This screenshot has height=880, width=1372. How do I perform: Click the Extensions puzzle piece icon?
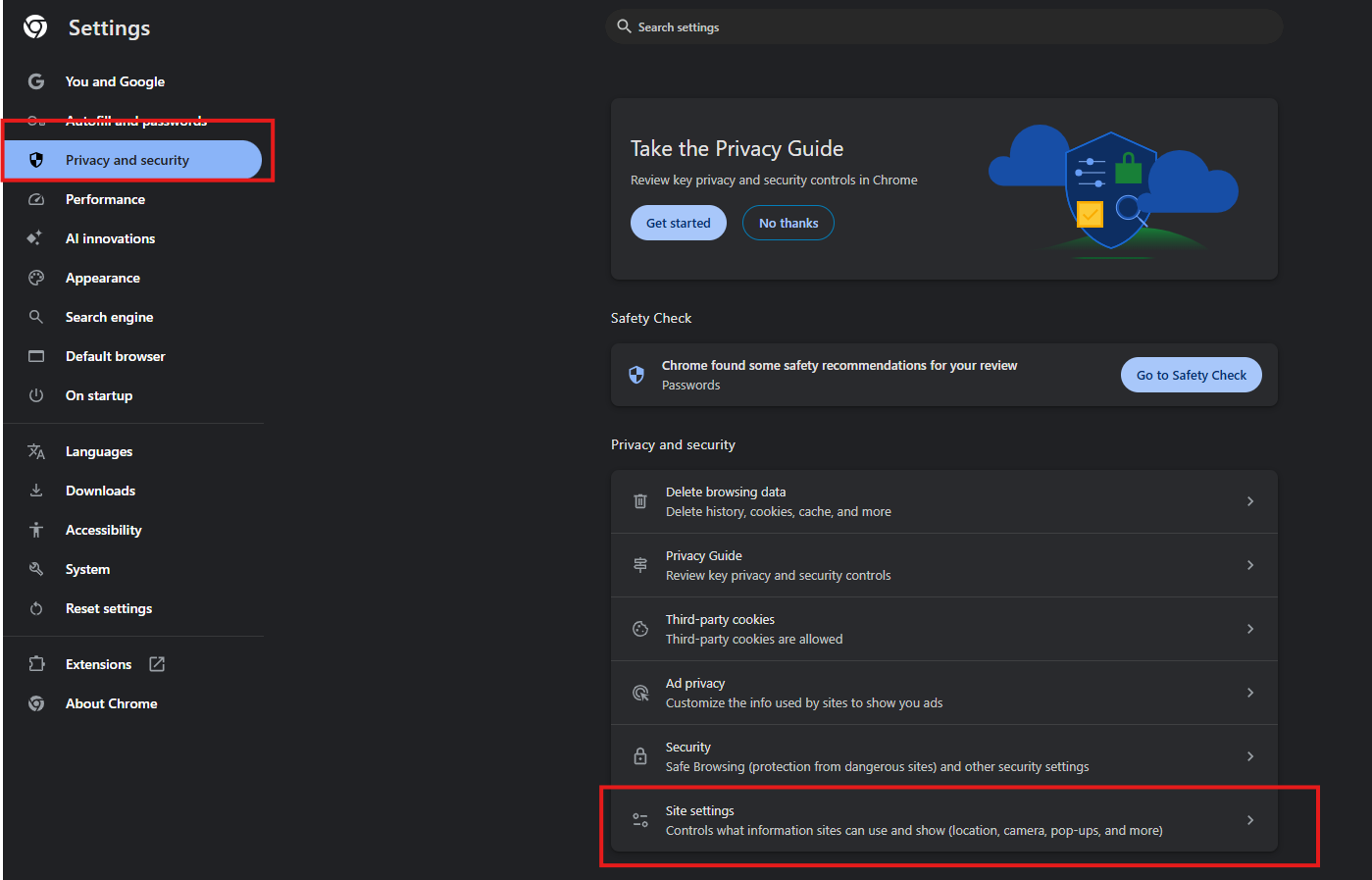(36, 664)
